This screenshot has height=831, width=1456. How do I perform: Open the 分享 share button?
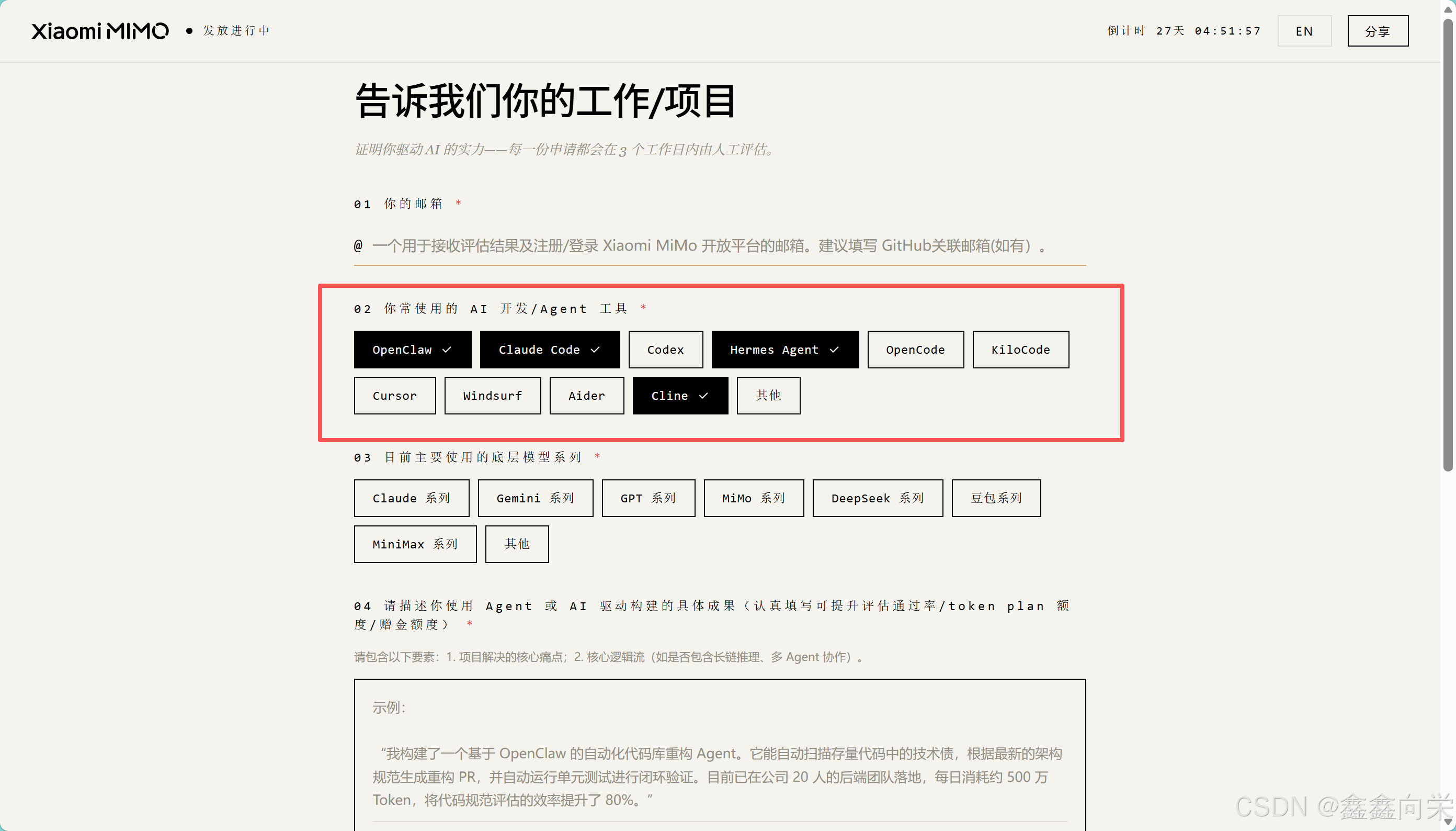point(1378,31)
